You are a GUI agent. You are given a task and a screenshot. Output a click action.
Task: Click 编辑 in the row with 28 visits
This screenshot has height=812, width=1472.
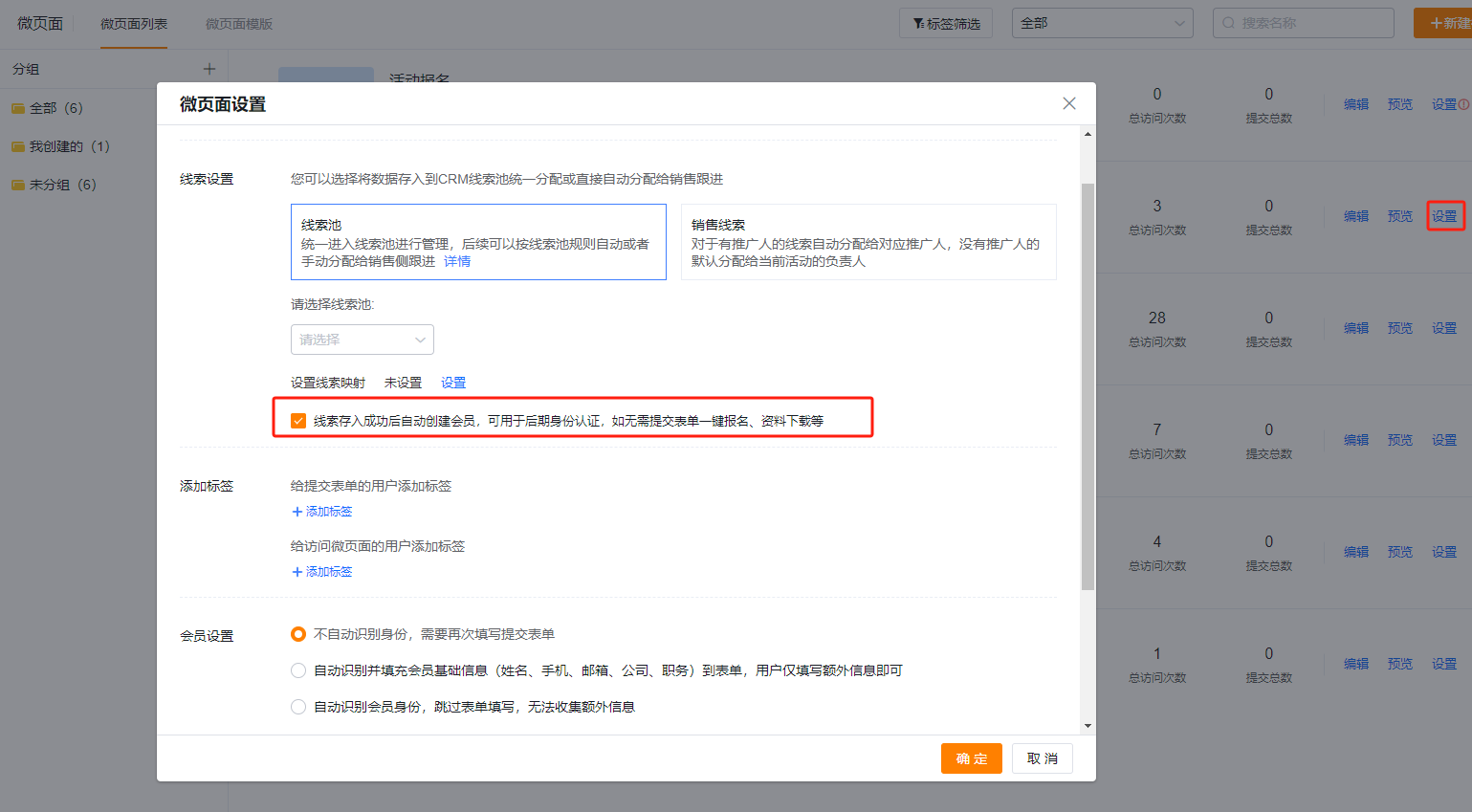[1356, 328]
